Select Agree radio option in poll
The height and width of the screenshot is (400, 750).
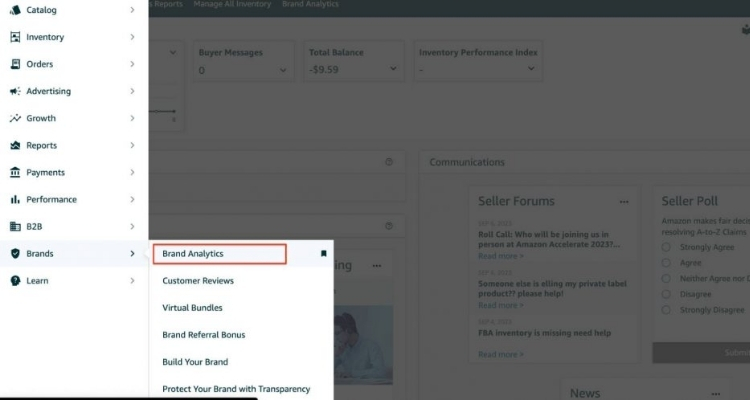tap(666, 263)
